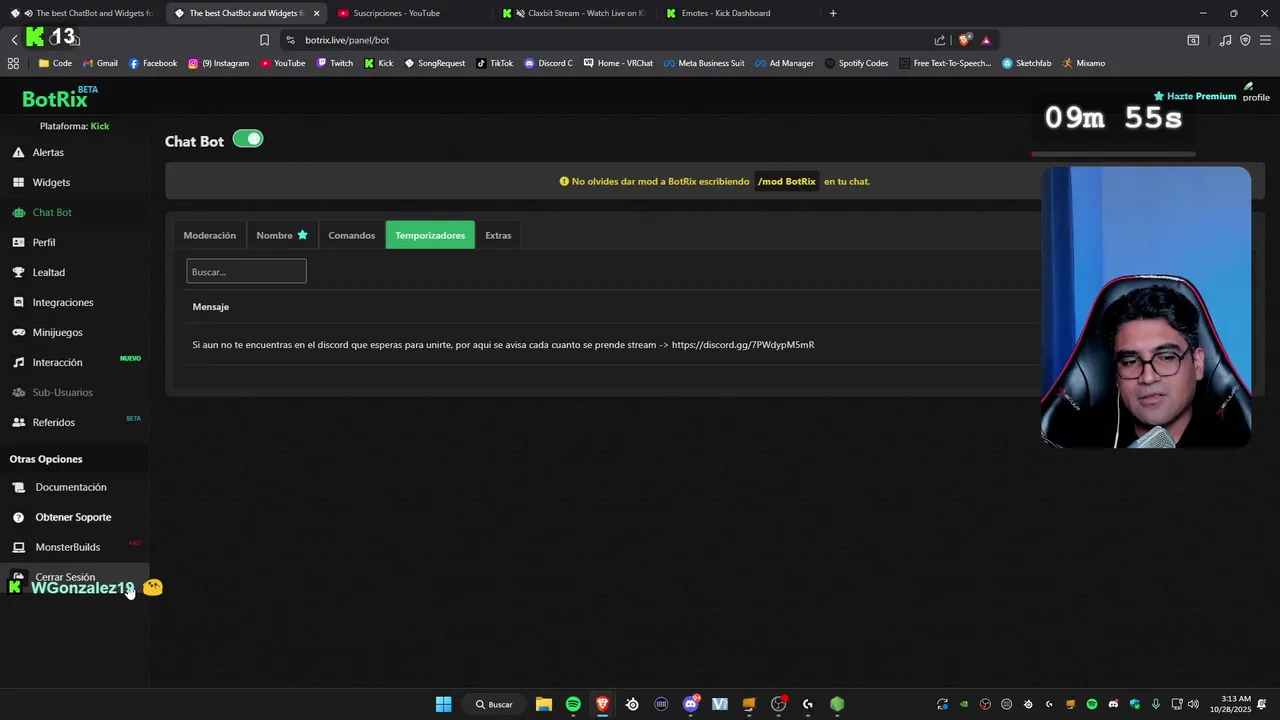Viewport: 1280px width, 720px height.
Task: Click the taskbar clock showing 3:13 AM
Action: [1230, 704]
